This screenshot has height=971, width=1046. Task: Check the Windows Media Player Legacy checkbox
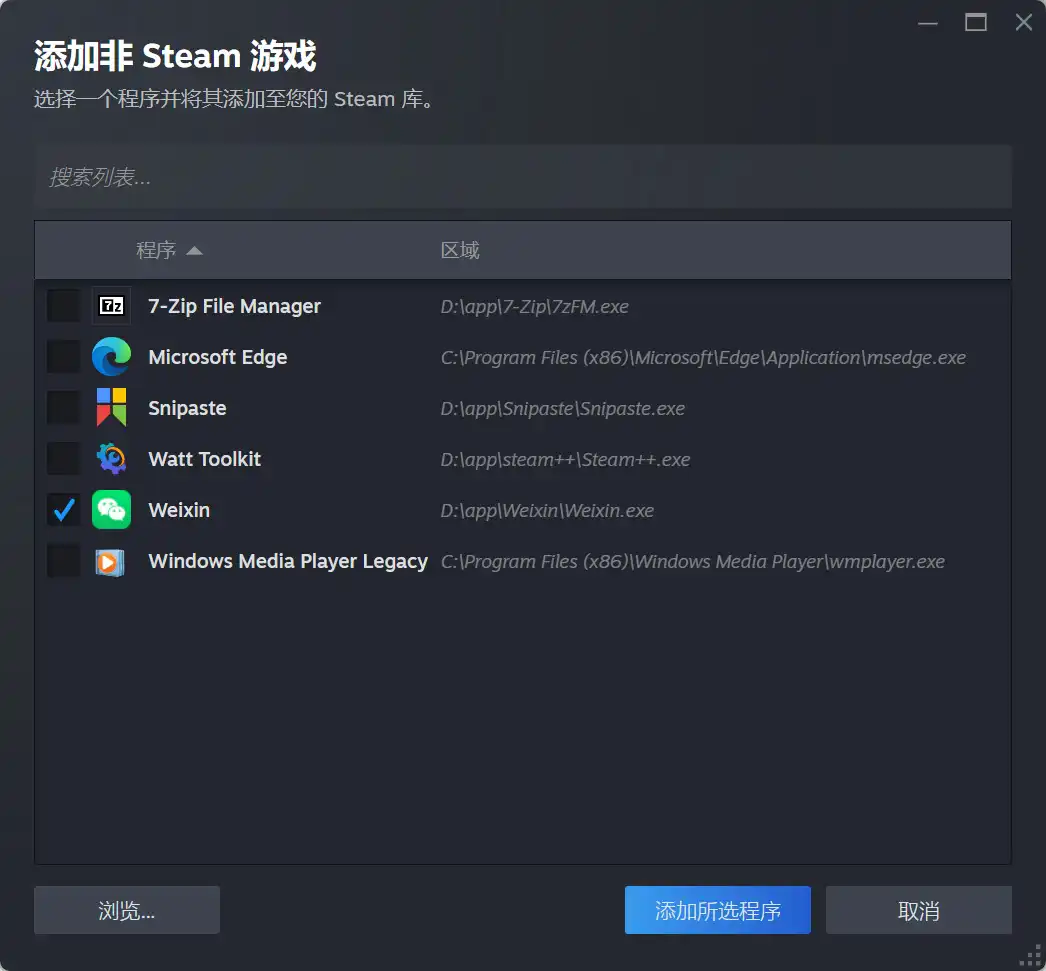point(63,561)
